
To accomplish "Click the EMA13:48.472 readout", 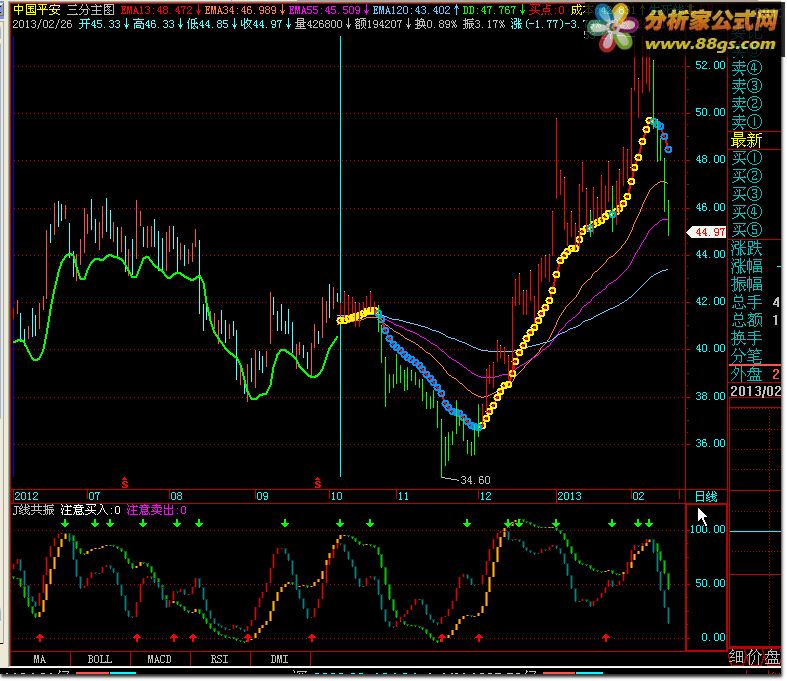I will pos(157,10).
